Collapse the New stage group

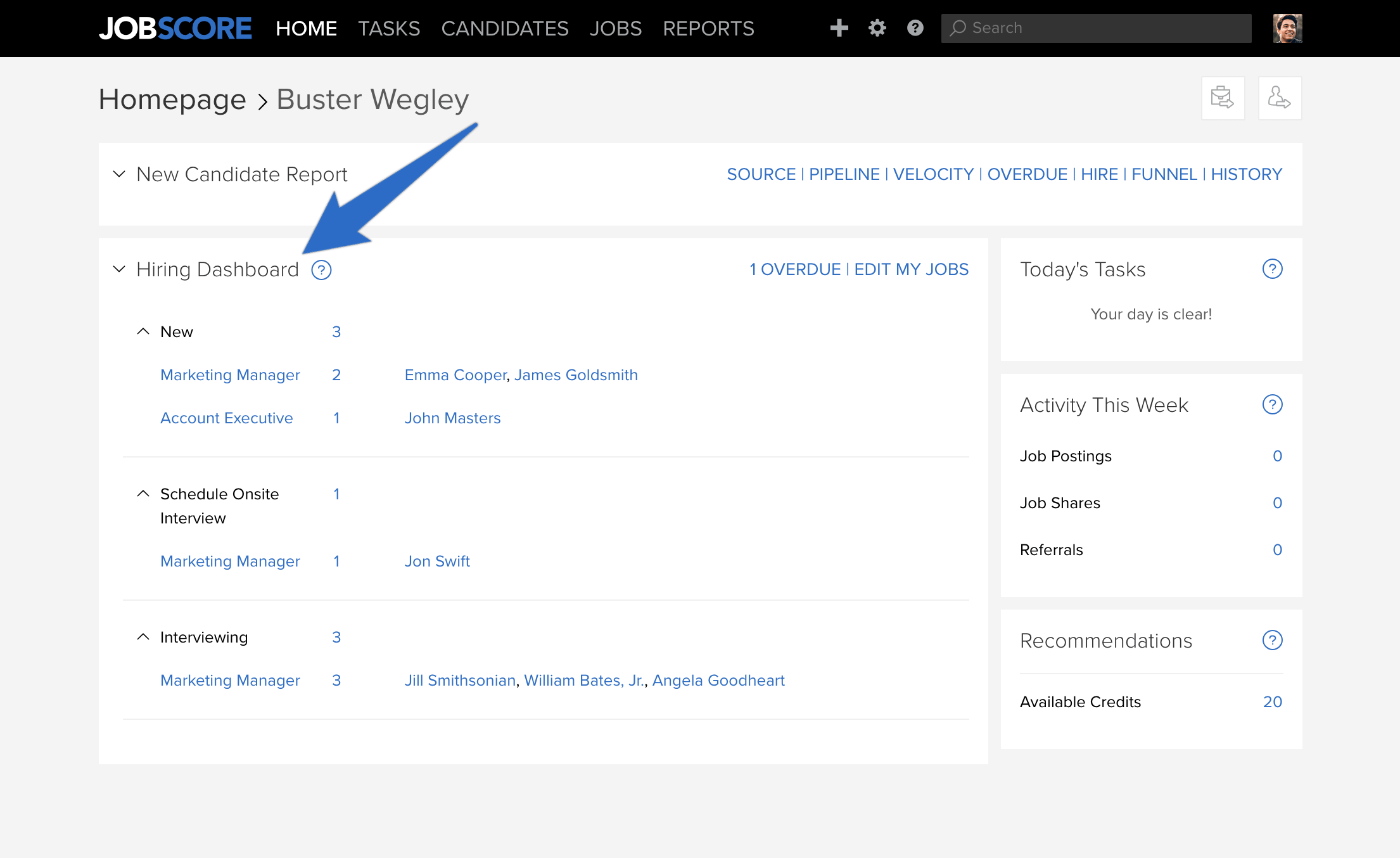click(x=144, y=331)
